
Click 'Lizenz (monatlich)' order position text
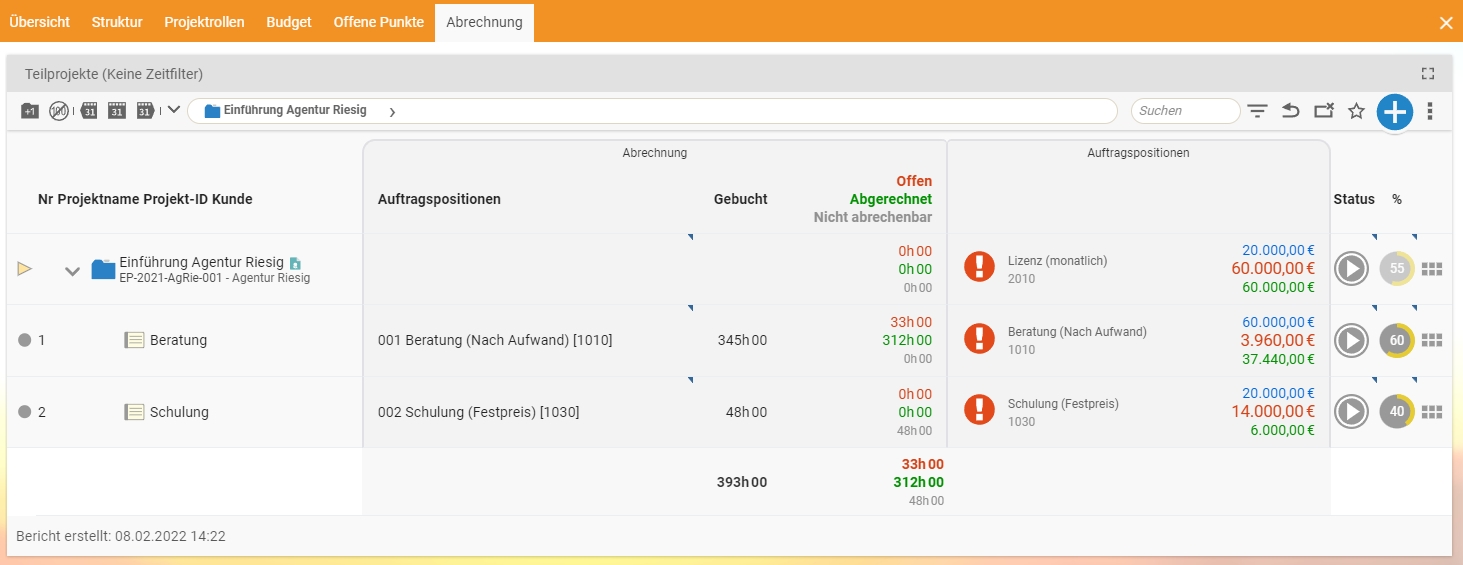[x=1057, y=261]
